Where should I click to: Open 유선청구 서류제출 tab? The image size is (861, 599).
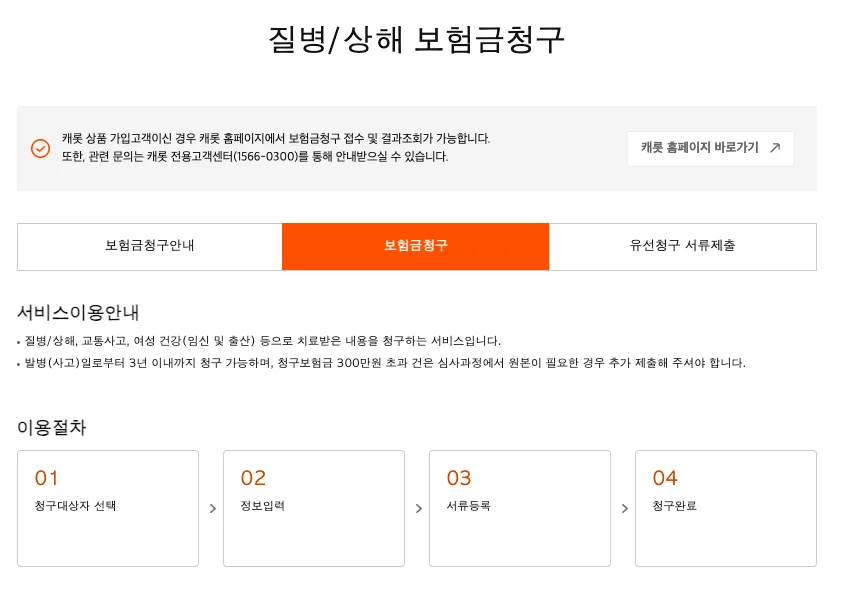click(683, 247)
